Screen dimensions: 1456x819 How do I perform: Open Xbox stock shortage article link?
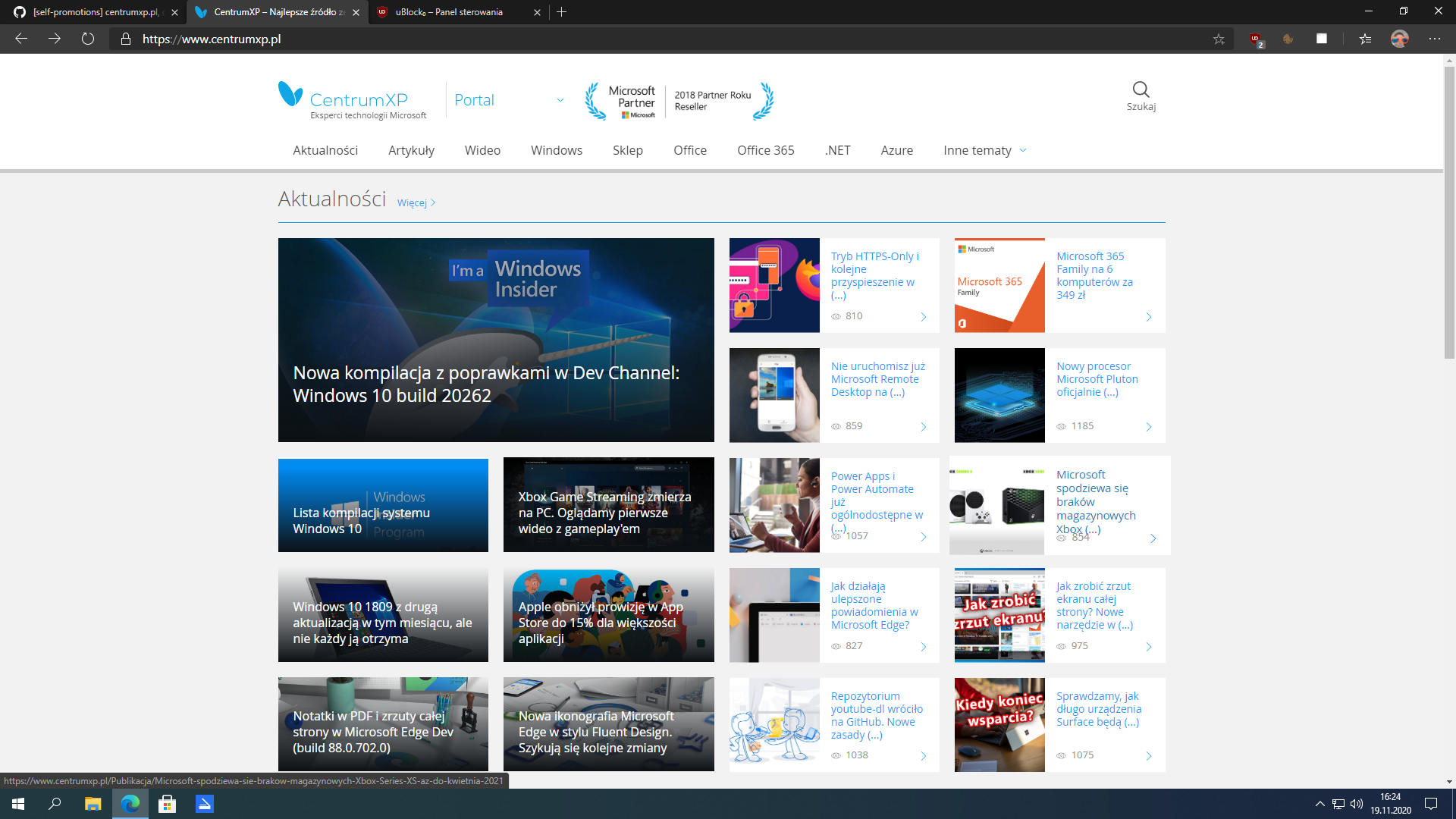click(1096, 502)
